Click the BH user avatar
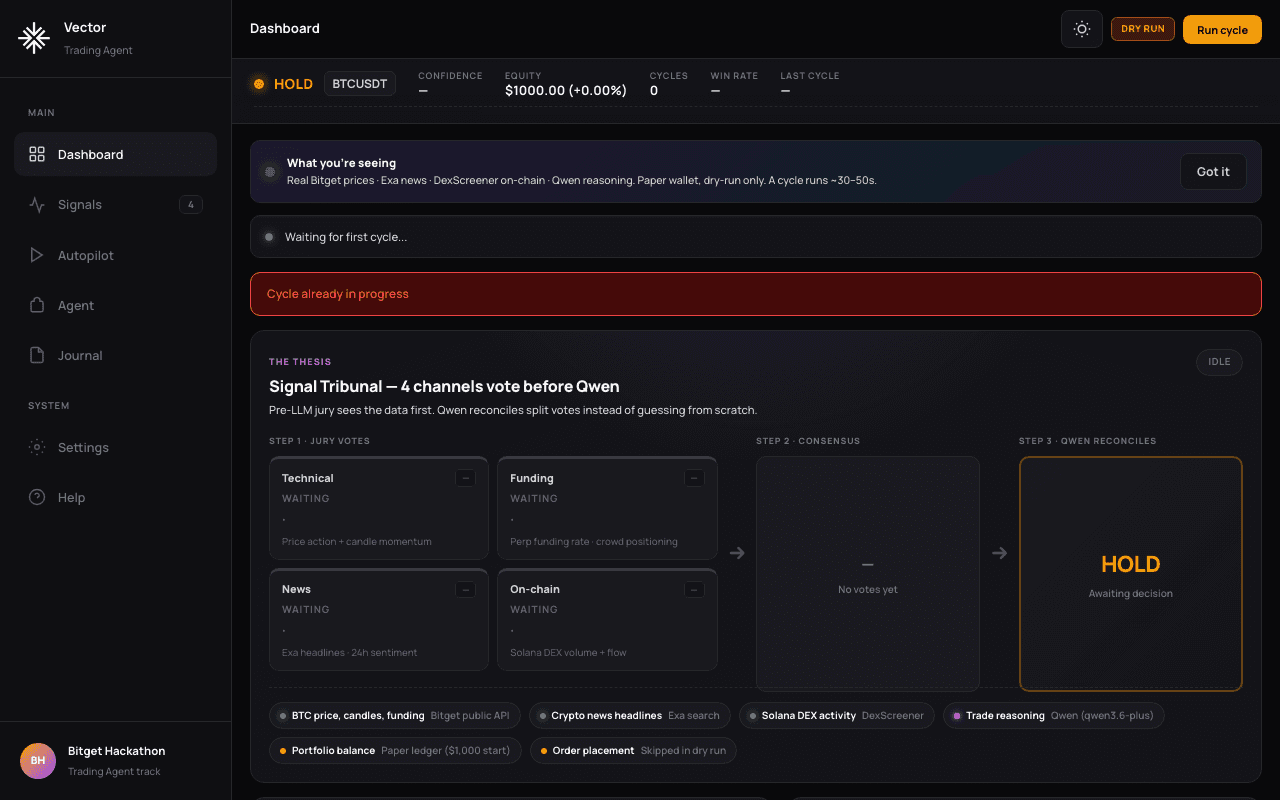Screen dimensions: 1280x800 pyautogui.click(x=38, y=761)
